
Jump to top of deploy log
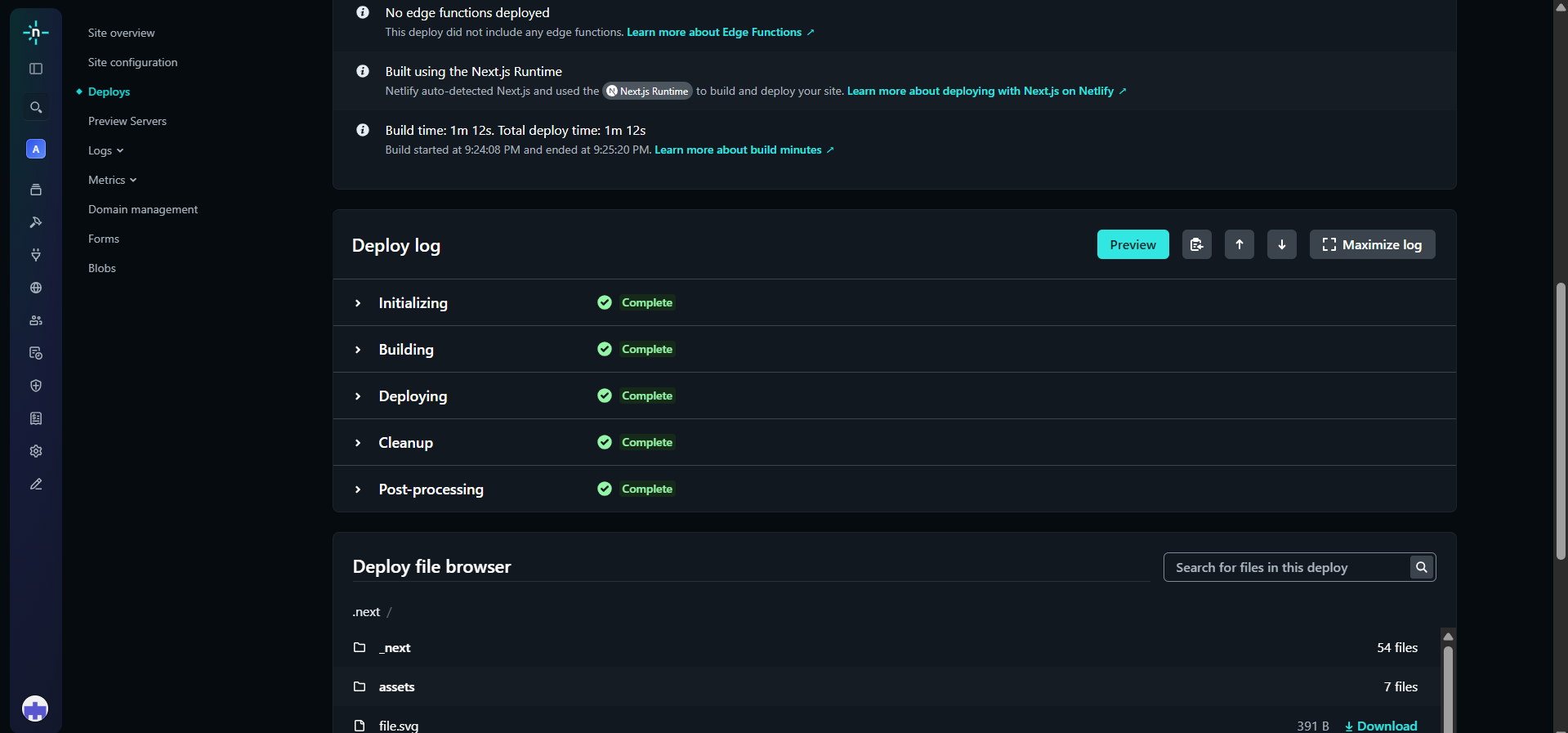[1239, 244]
